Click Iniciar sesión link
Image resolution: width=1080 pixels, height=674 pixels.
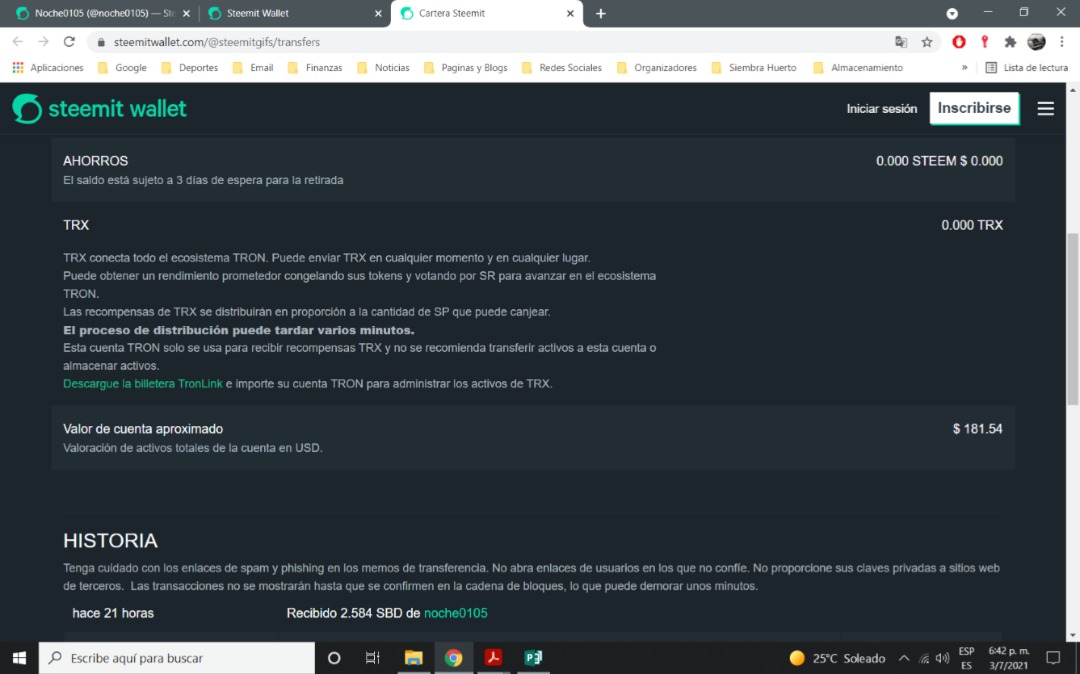882,109
